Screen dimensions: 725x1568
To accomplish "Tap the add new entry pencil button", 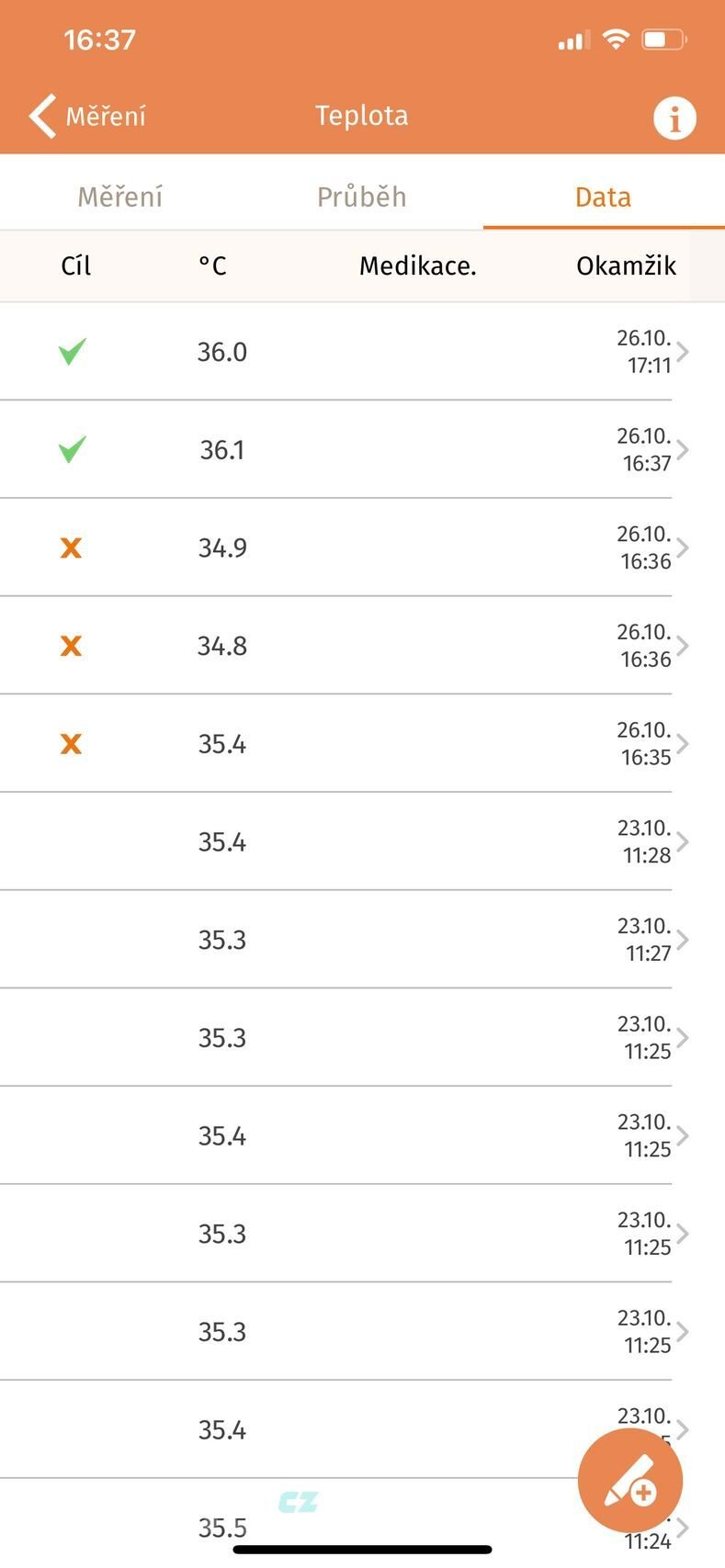I will pos(630,1481).
